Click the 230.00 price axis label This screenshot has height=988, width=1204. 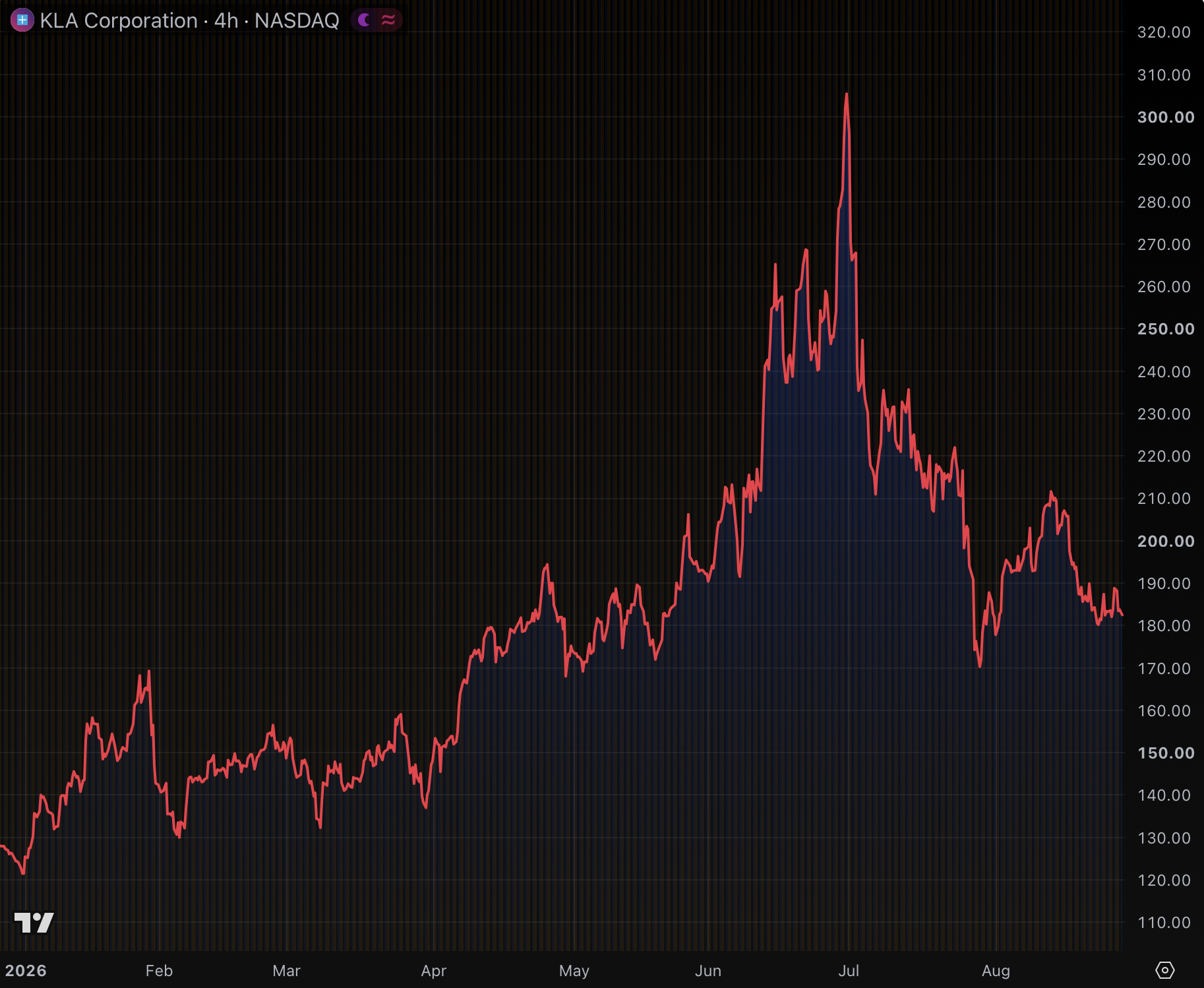point(1164,414)
